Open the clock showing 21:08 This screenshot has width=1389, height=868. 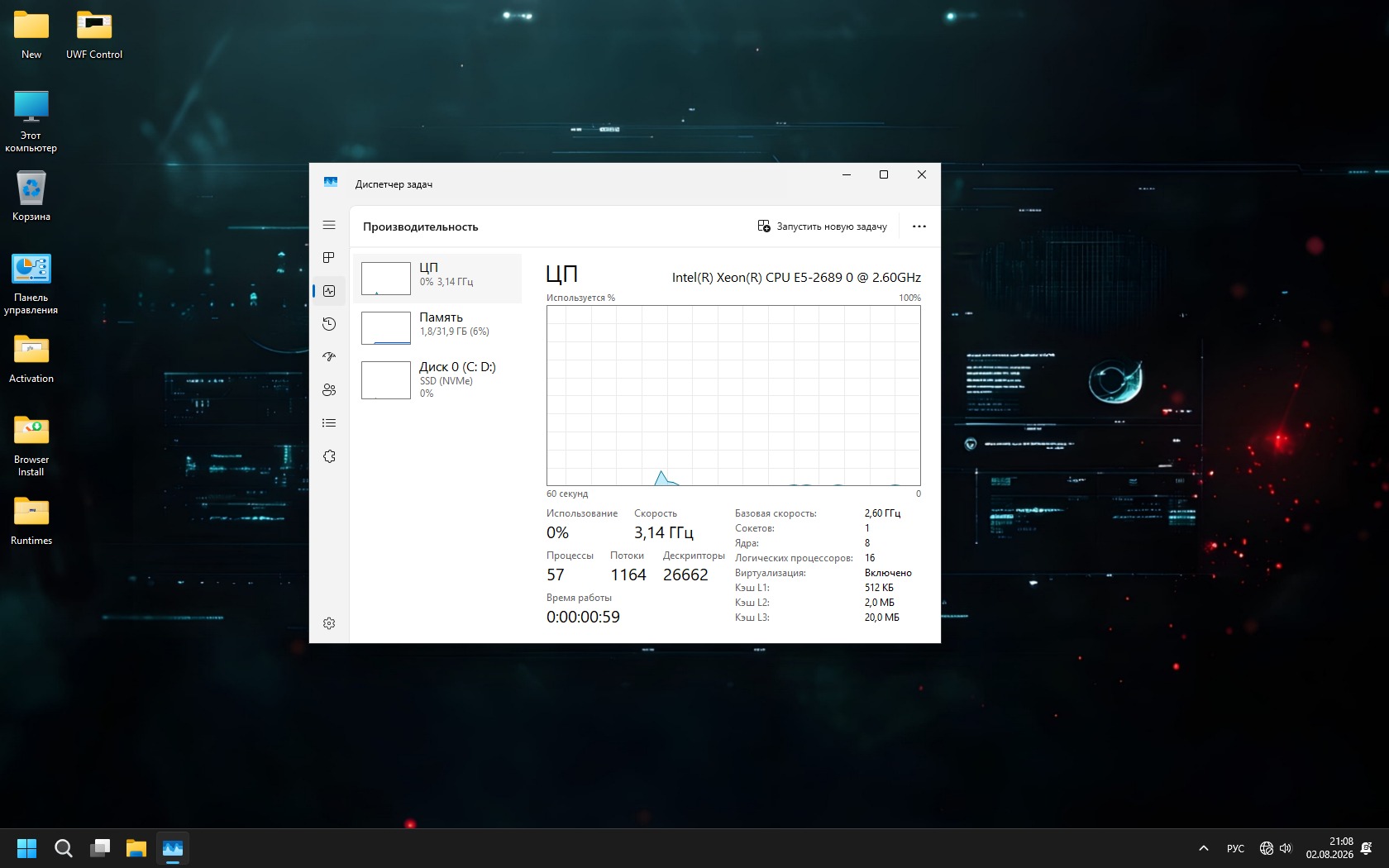tap(1329, 848)
